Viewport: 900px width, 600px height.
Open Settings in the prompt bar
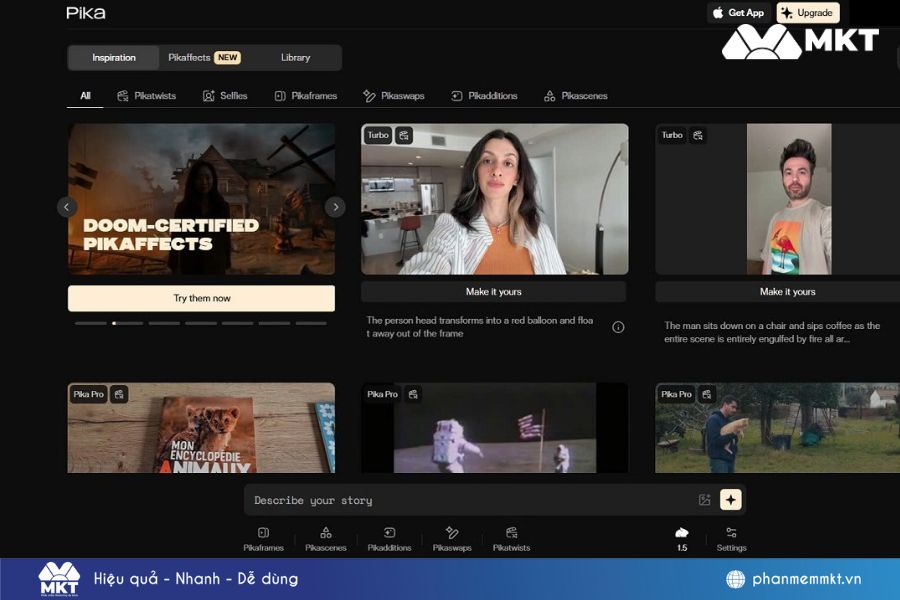[731, 539]
